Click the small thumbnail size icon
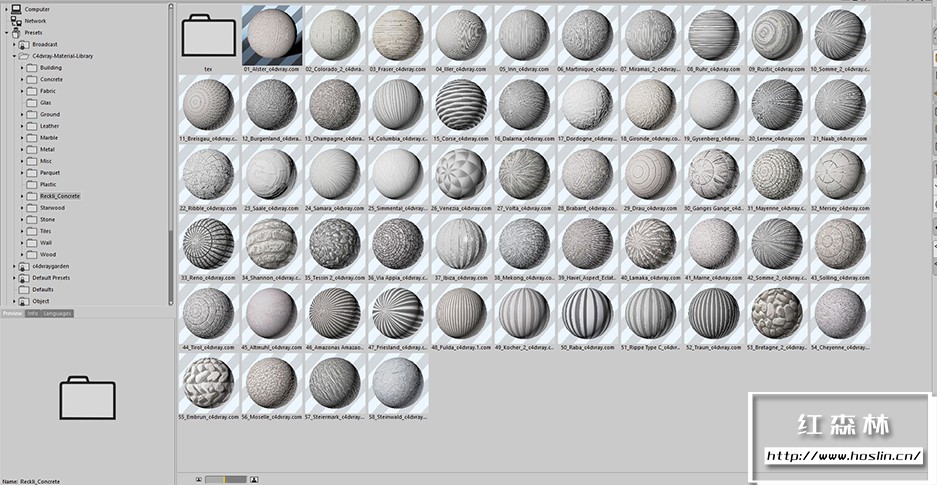This screenshot has height=485, width=937. point(198,479)
